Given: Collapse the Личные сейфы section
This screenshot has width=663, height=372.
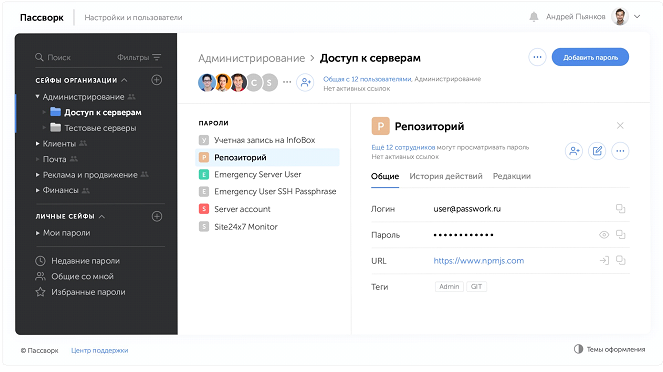Looking at the screenshot, I should 102,216.
